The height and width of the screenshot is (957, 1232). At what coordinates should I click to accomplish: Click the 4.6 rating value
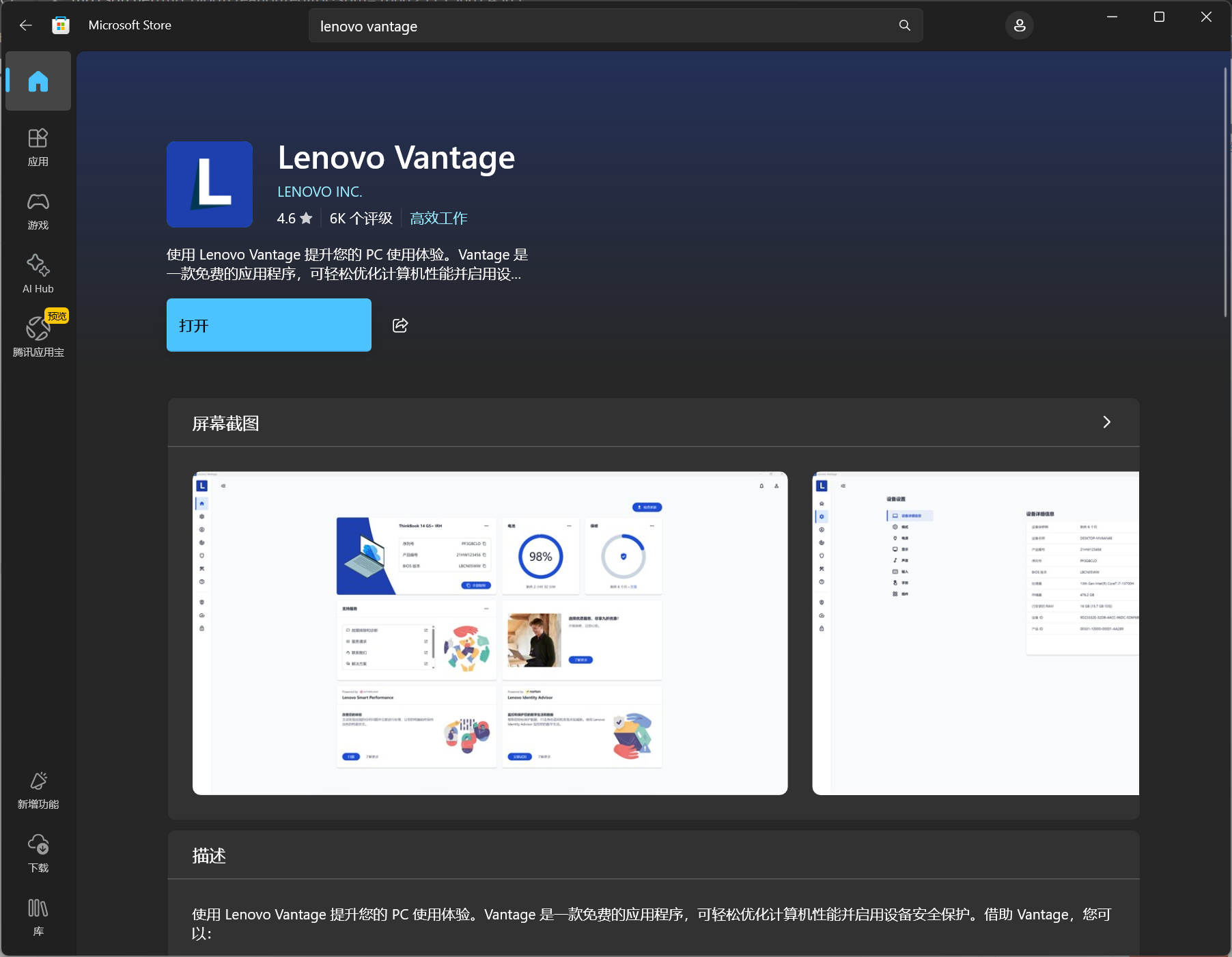pyautogui.click(x=286, y=218)
